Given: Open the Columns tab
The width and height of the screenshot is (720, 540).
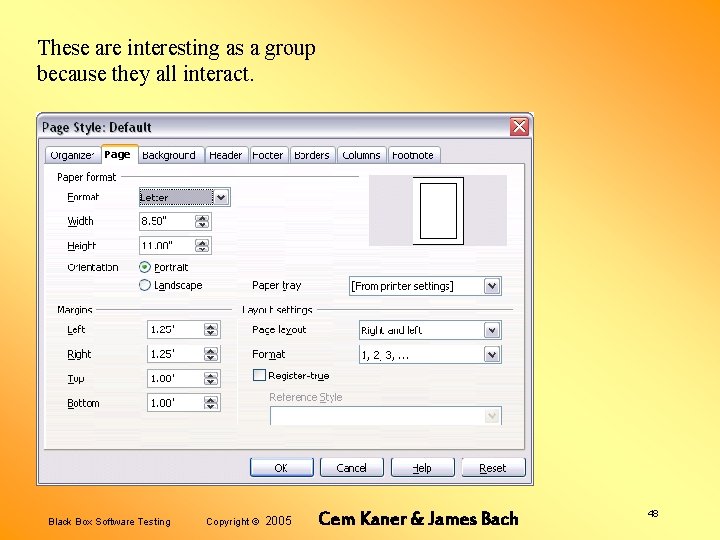Looking at the screenshot, I should coord(362,155).
